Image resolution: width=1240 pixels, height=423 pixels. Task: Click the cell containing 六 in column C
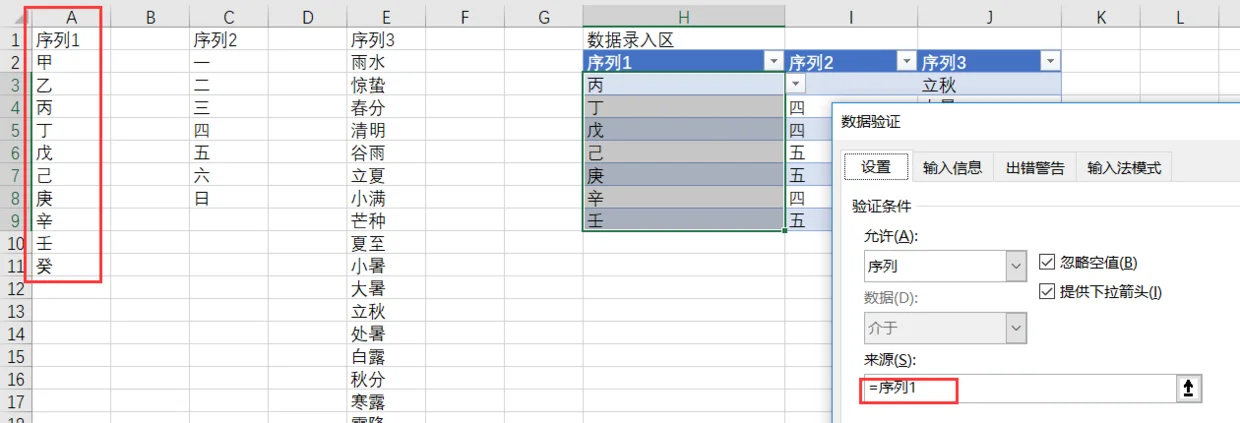tap(229, 175)
